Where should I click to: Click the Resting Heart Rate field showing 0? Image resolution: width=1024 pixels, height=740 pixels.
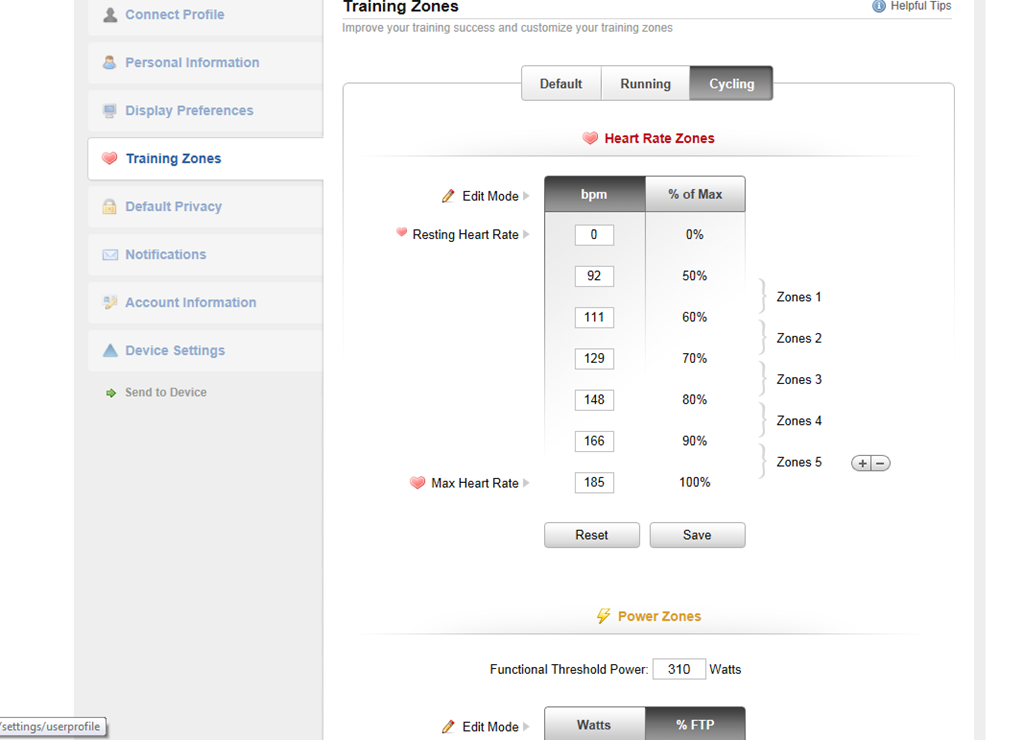coord(594,234)
